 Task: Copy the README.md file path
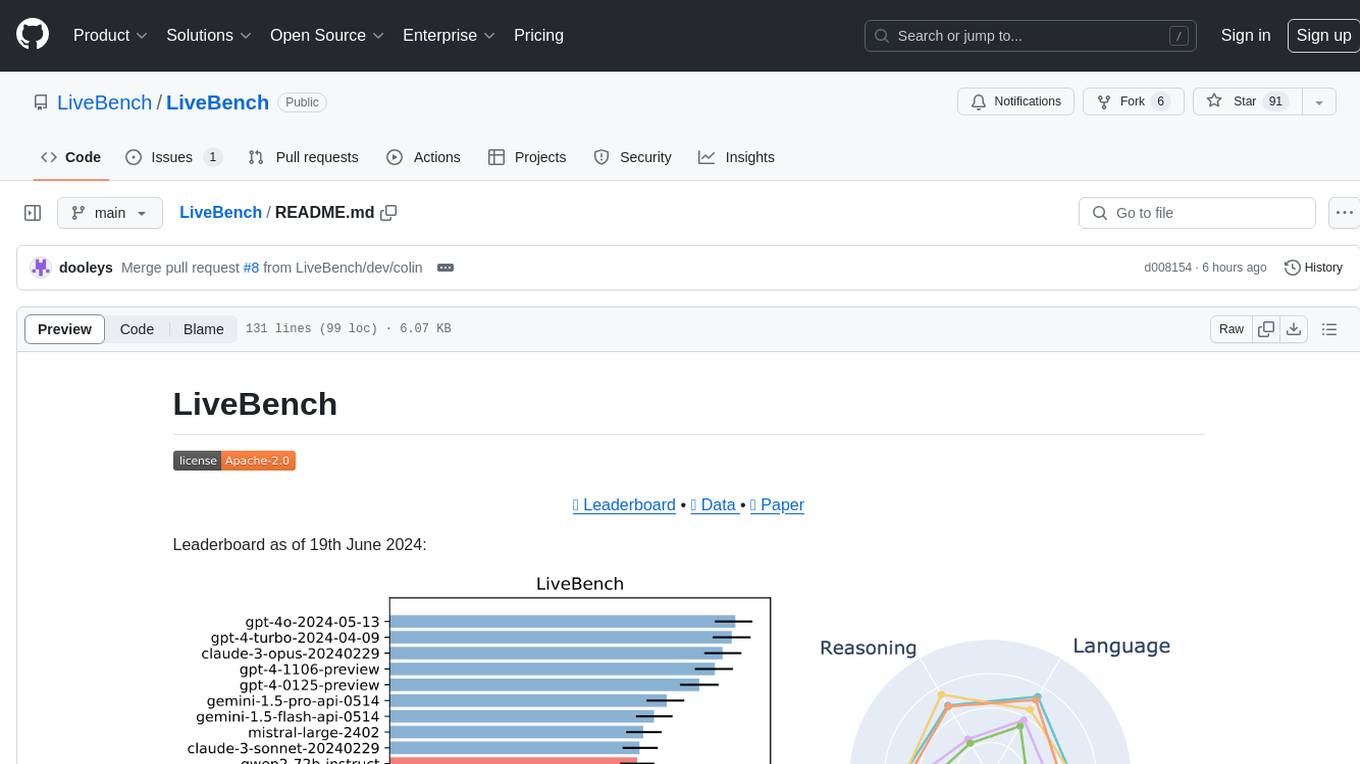(x=389, y=212)
